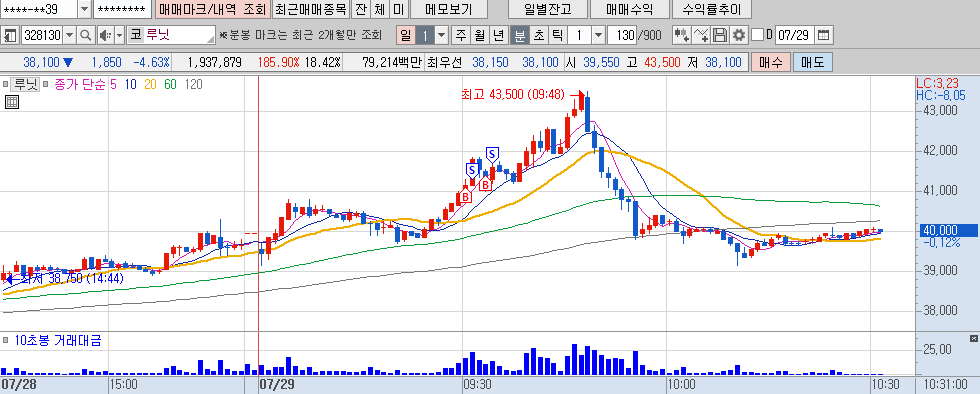The image size is (980, 394).
Task: Click the blue 매도 sell button
Action: click(x=812, y=63)
